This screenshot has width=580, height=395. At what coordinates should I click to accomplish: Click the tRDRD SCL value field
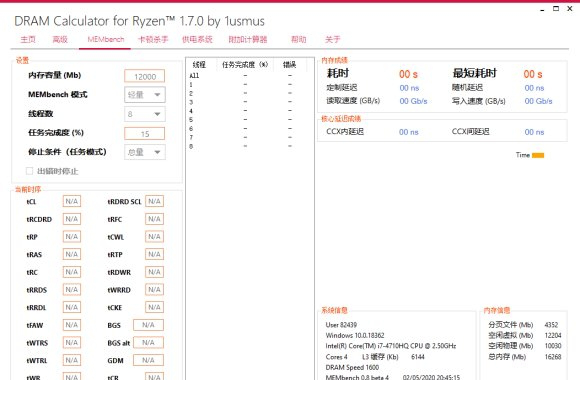tap(154, 201)
